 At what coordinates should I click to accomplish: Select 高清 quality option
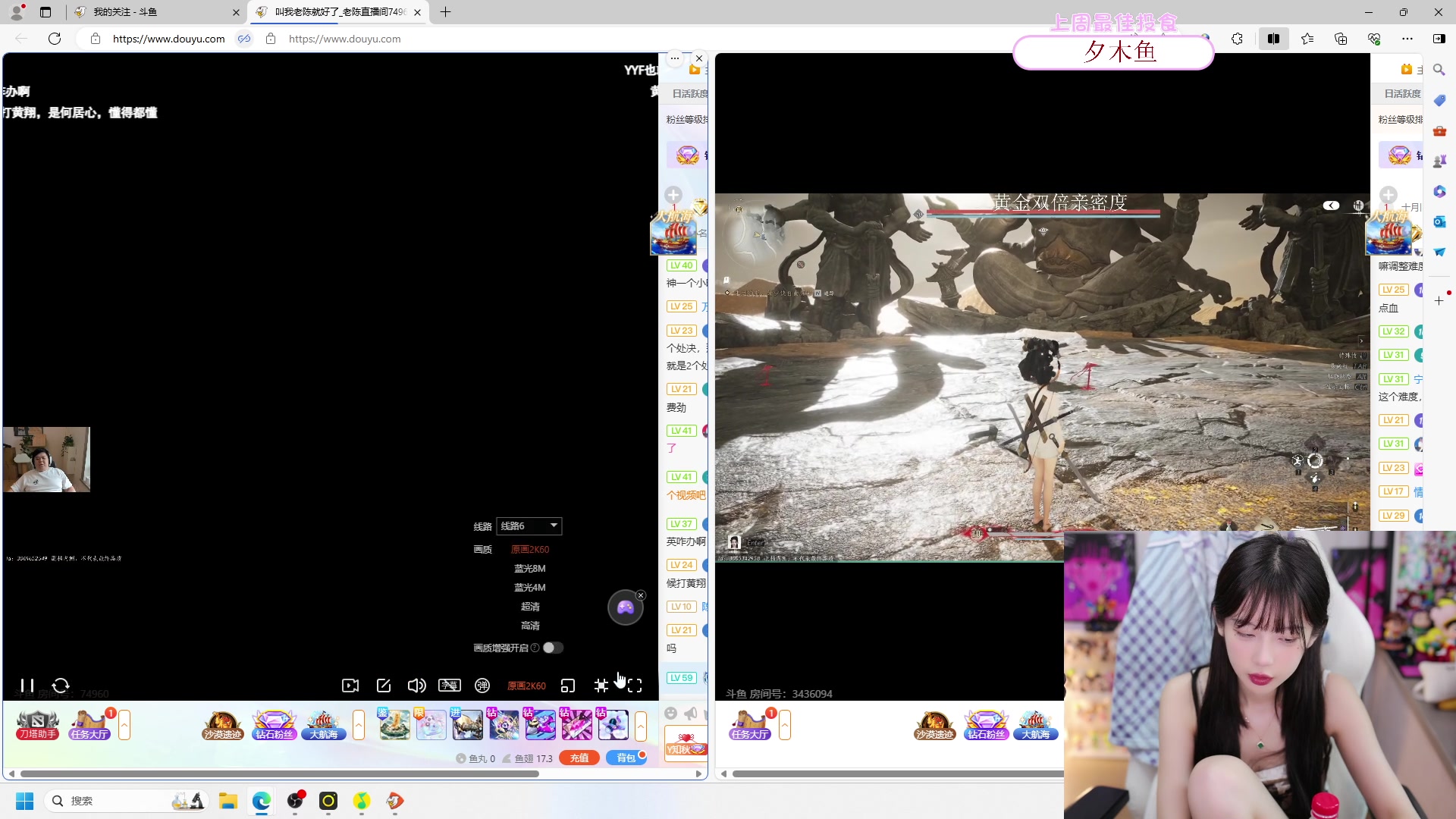click(530, 626)
